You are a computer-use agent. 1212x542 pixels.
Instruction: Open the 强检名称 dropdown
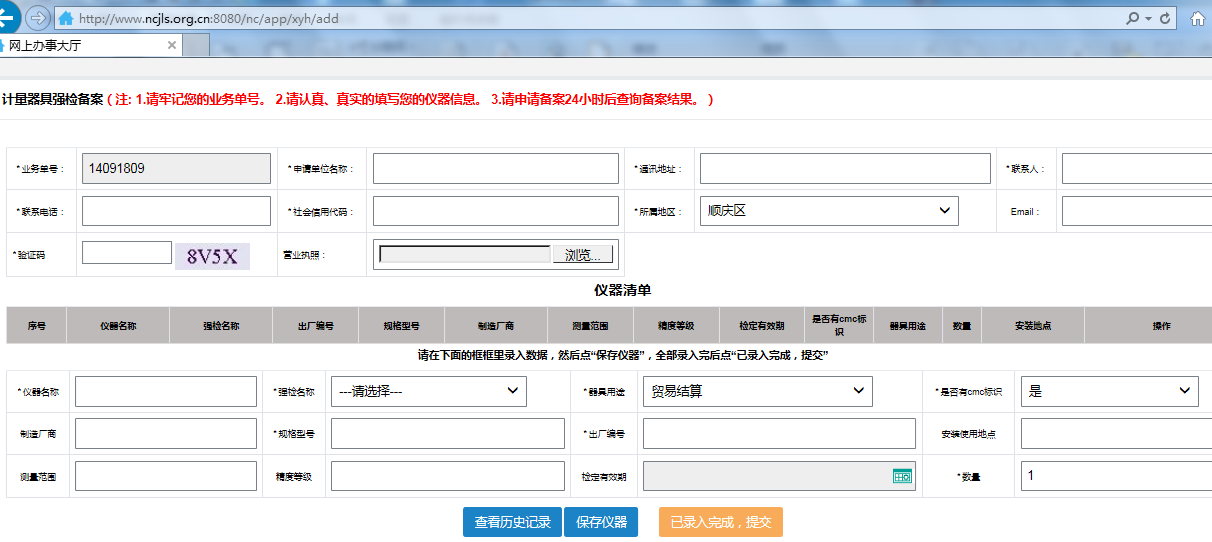click(429, 391)
